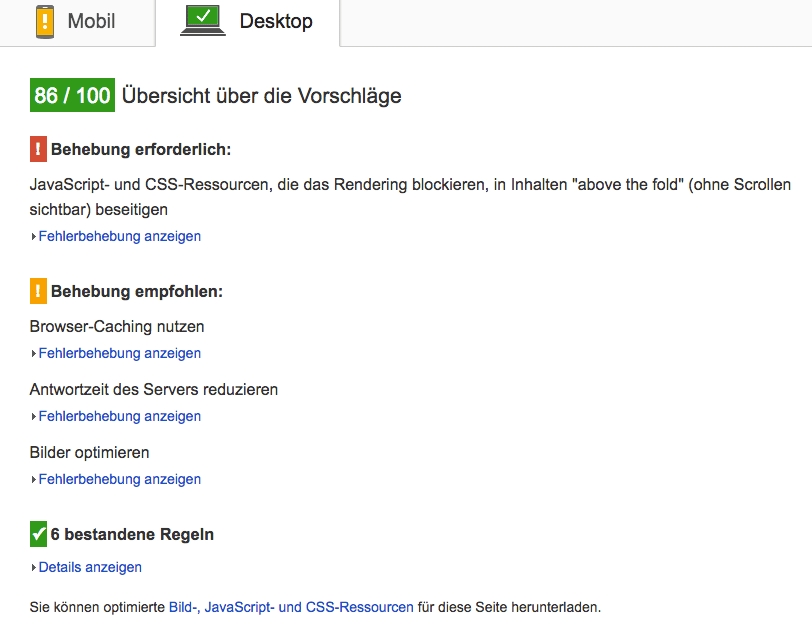Click the text Bilder optimieren
The height and width of the screenshot is (623, 812).
tap(90, 453)
